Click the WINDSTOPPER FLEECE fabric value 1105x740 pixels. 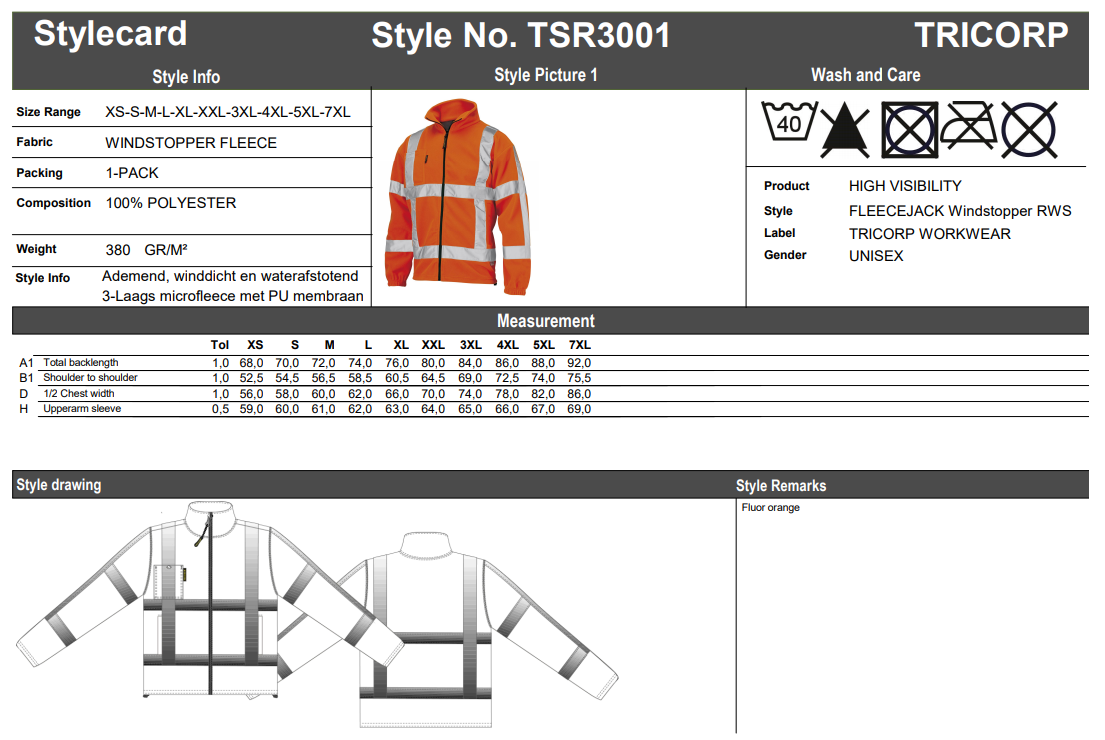click(x=191, y=143)
